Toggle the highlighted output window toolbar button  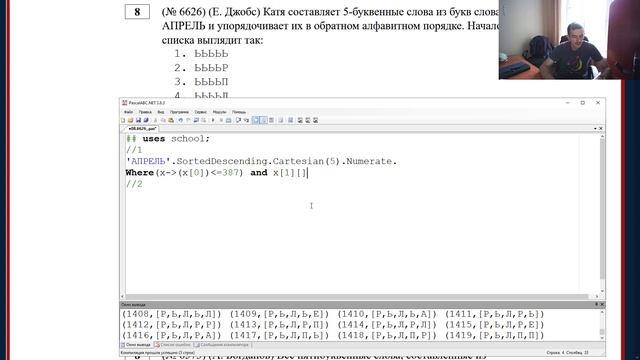(x=256, y=120)
